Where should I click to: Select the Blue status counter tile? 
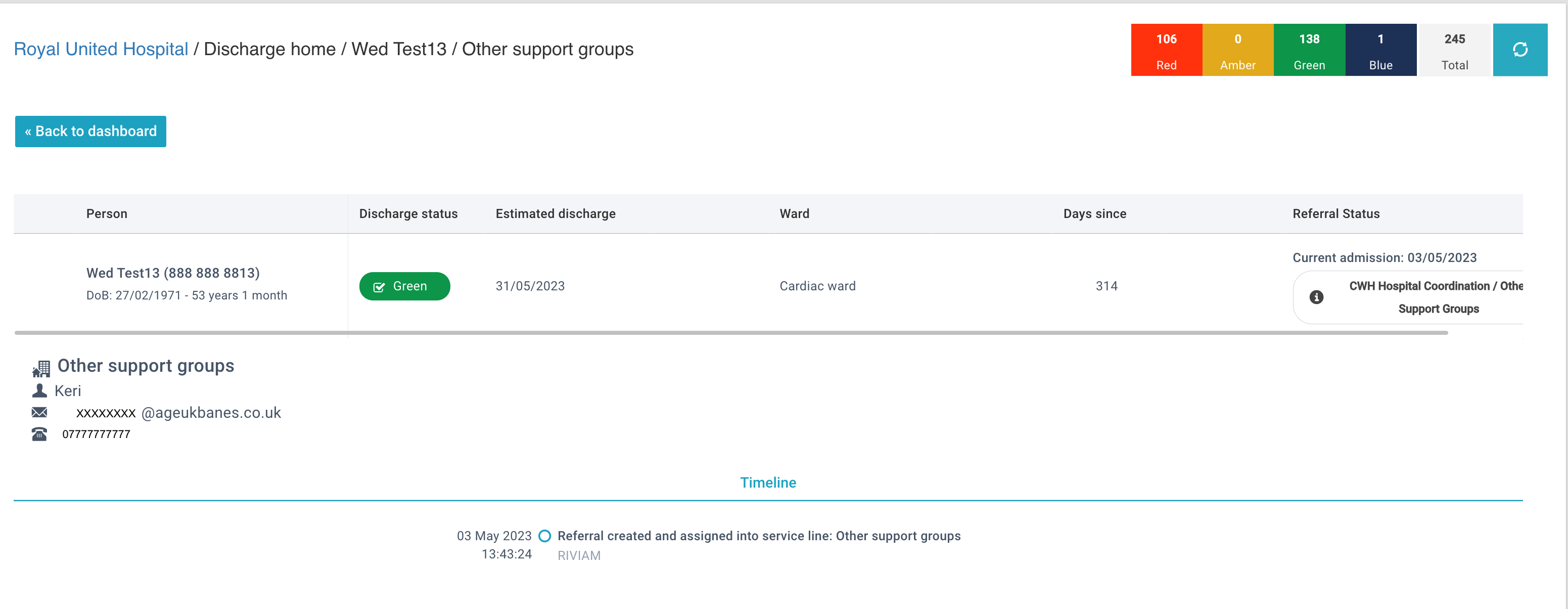tap(1380, 50)
